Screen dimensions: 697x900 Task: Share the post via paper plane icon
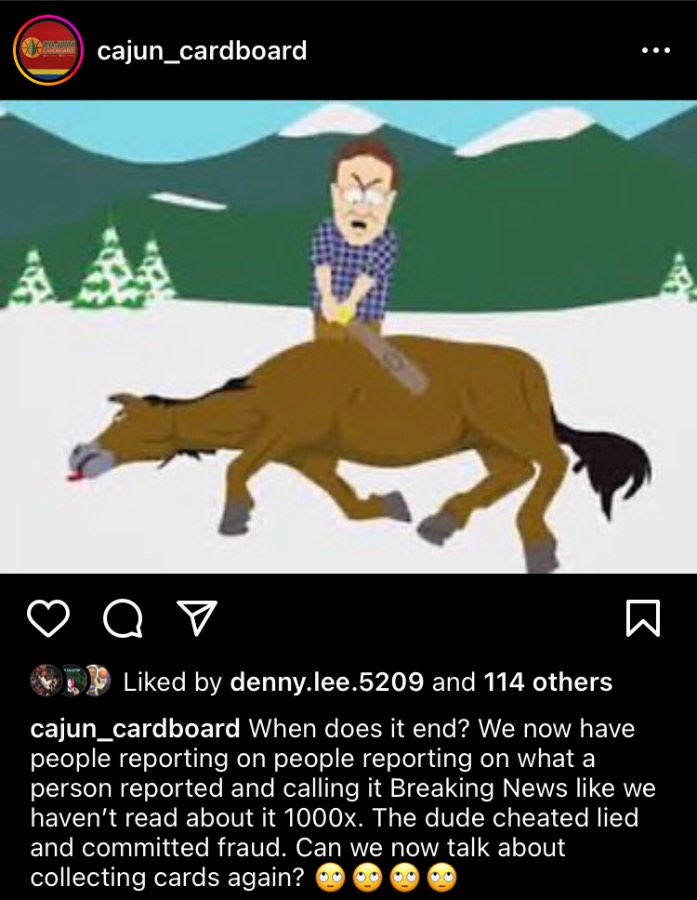(x=196, y=618)
